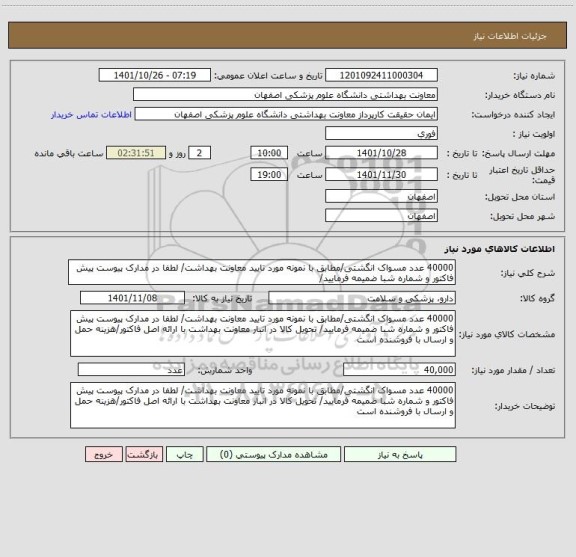Click the پاسخ به نیاز button
576x557 pixels.
tap(400, 454)
